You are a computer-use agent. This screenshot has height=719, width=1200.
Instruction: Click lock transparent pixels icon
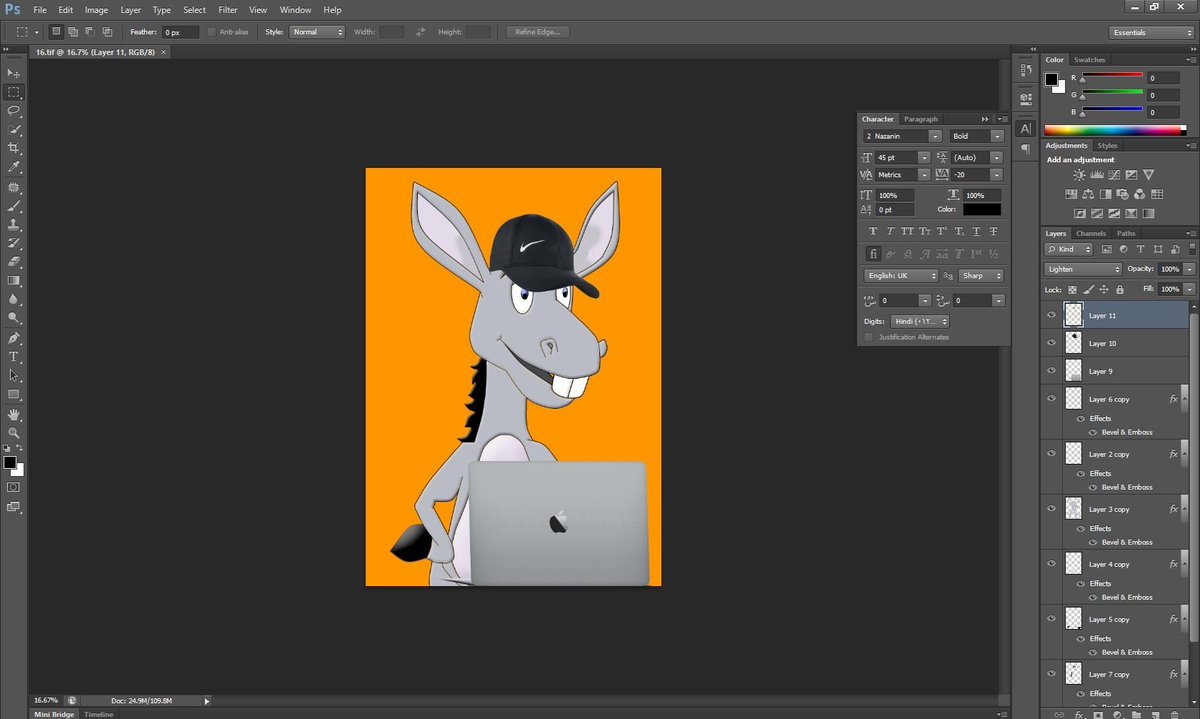1072,289
